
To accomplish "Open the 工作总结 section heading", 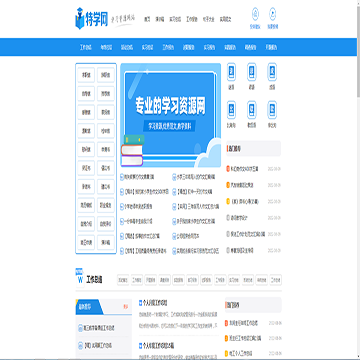I will tap(94, 280).
